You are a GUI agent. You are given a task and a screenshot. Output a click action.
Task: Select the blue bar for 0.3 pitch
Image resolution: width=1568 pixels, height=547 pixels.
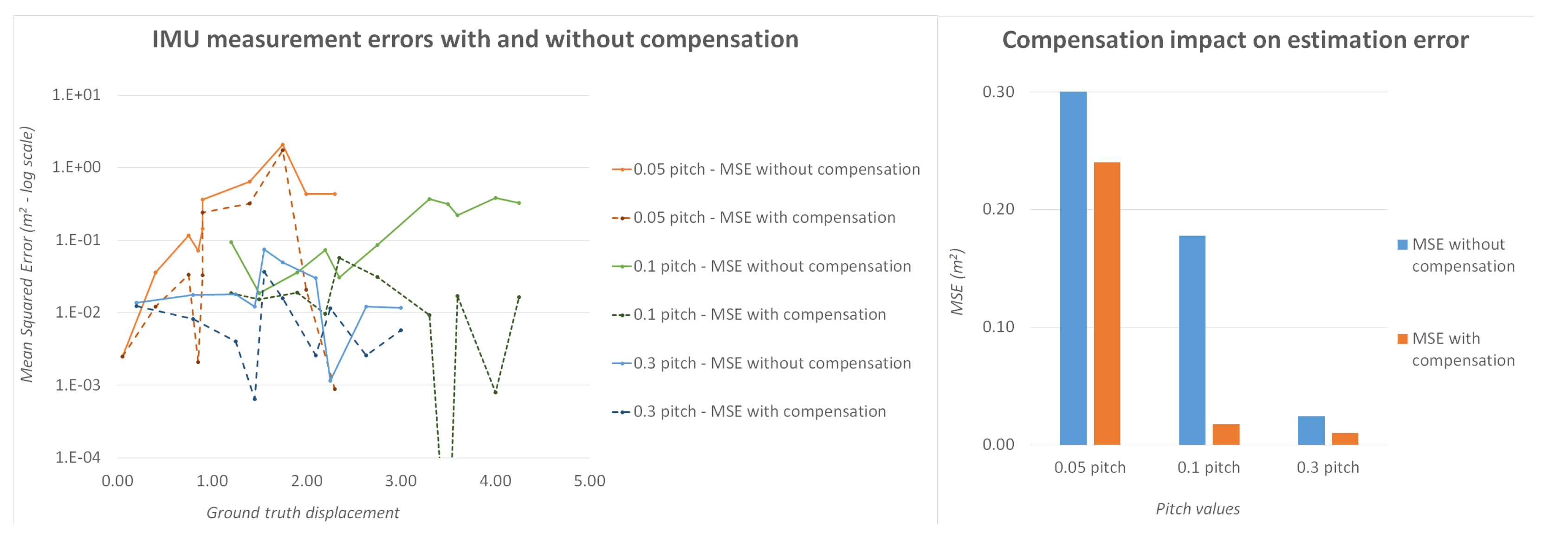[1310, 430]
